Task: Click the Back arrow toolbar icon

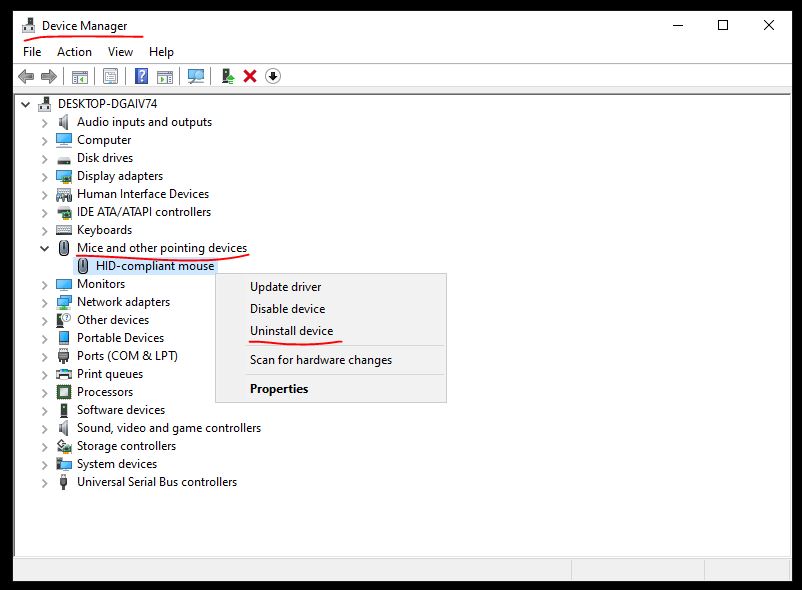Action: tap(26, 77)
